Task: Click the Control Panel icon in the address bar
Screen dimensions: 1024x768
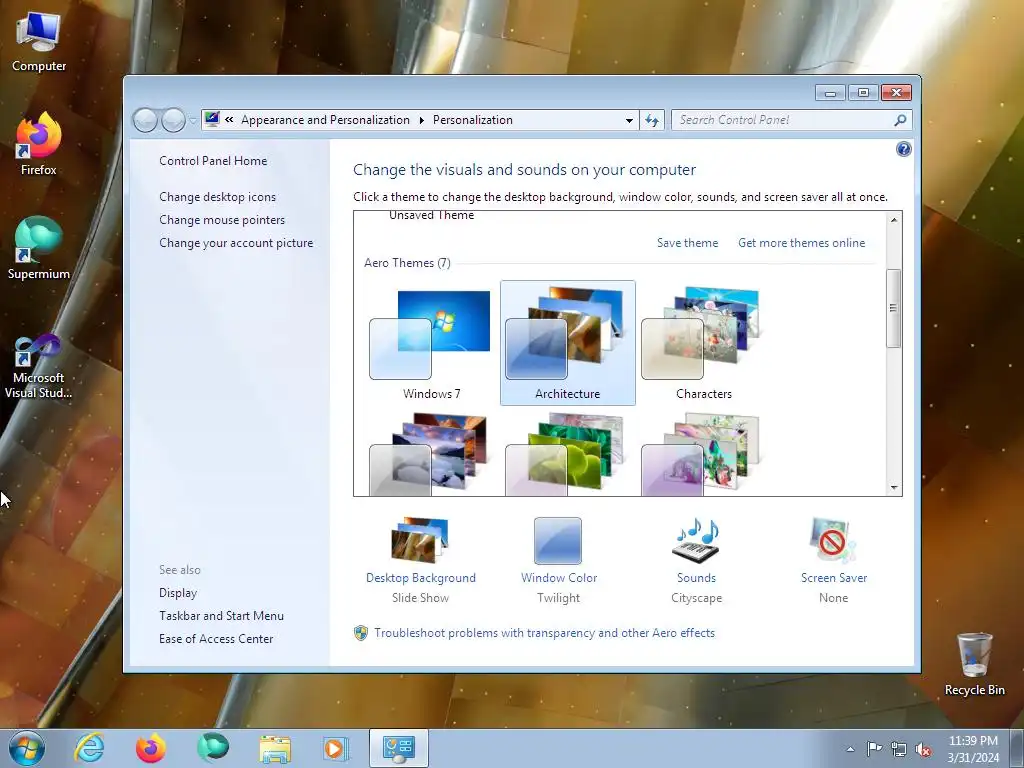Action: tap(212, 120)
